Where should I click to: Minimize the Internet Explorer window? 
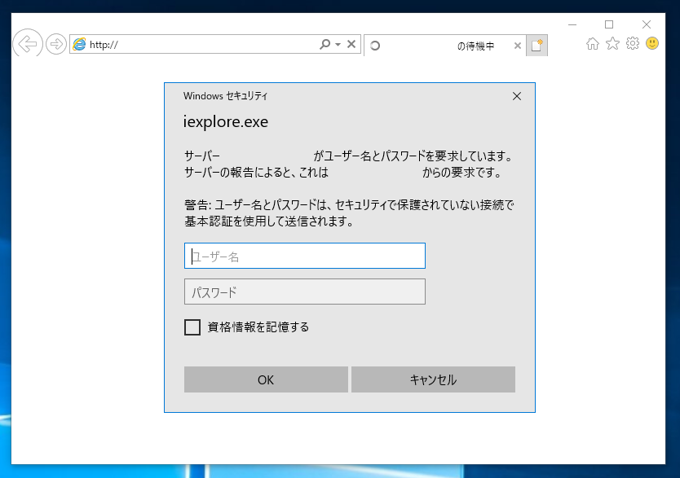click(x=572, y=25)
